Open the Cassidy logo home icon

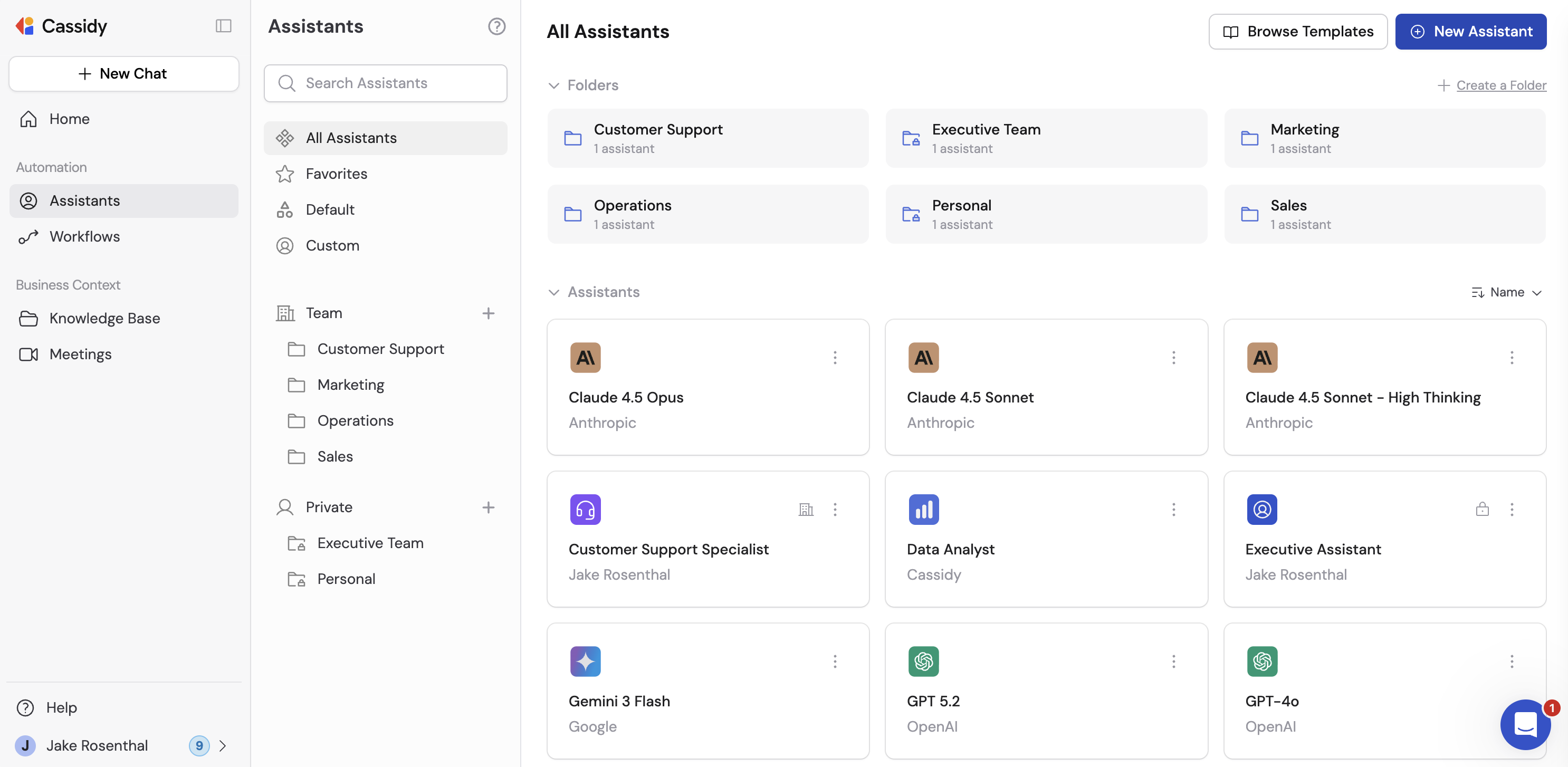24,25
